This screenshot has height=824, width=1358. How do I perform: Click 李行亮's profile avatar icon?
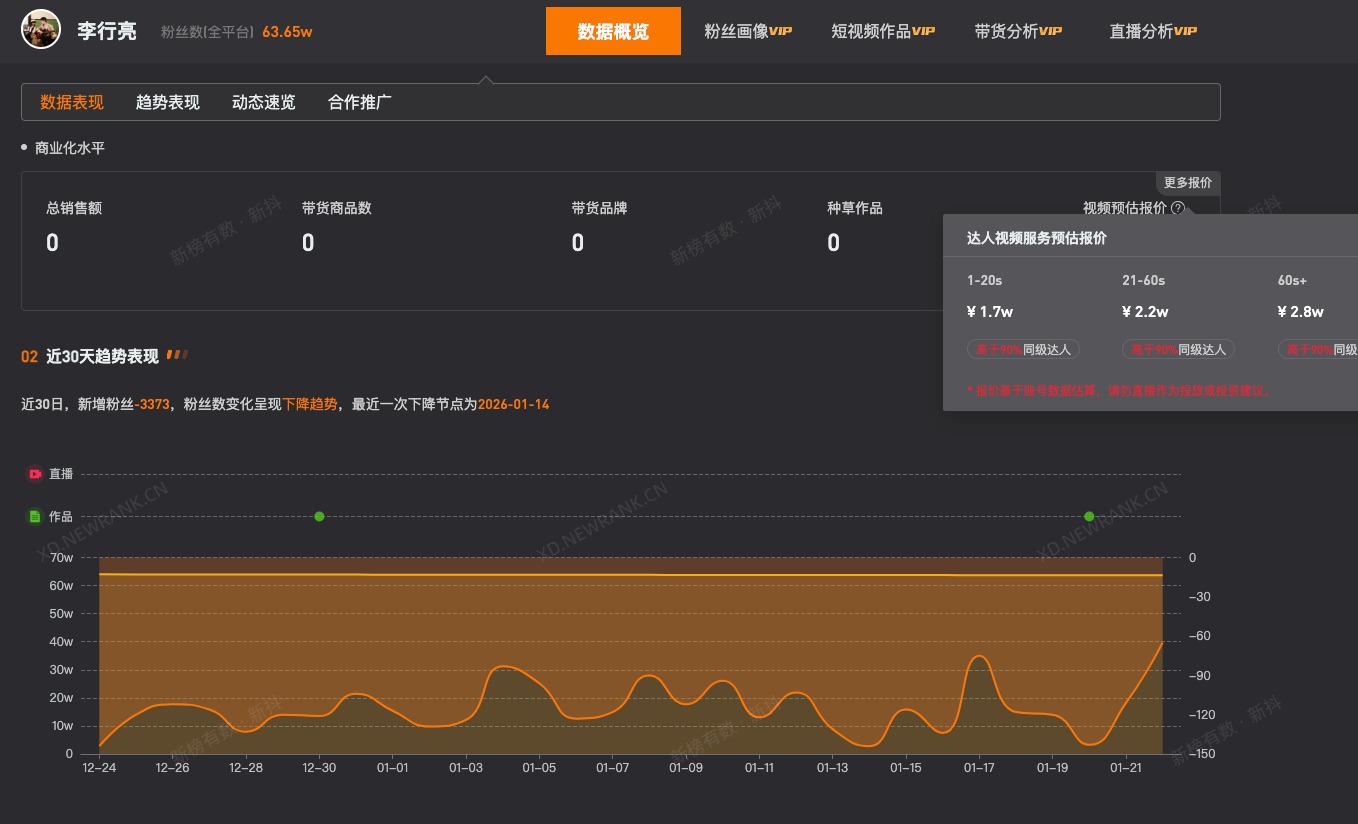click(40, 29)
